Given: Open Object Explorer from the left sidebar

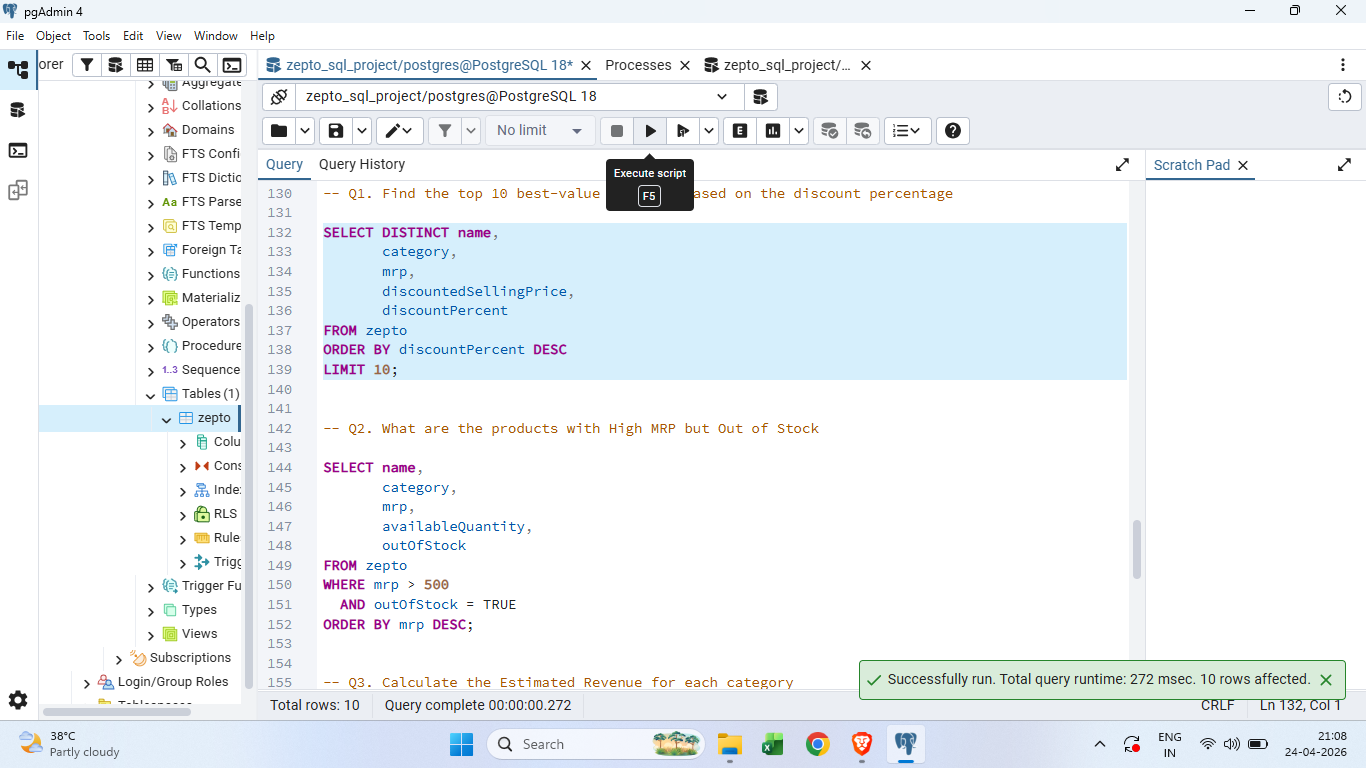Looking at the screenshot, I should pos(18,70).
